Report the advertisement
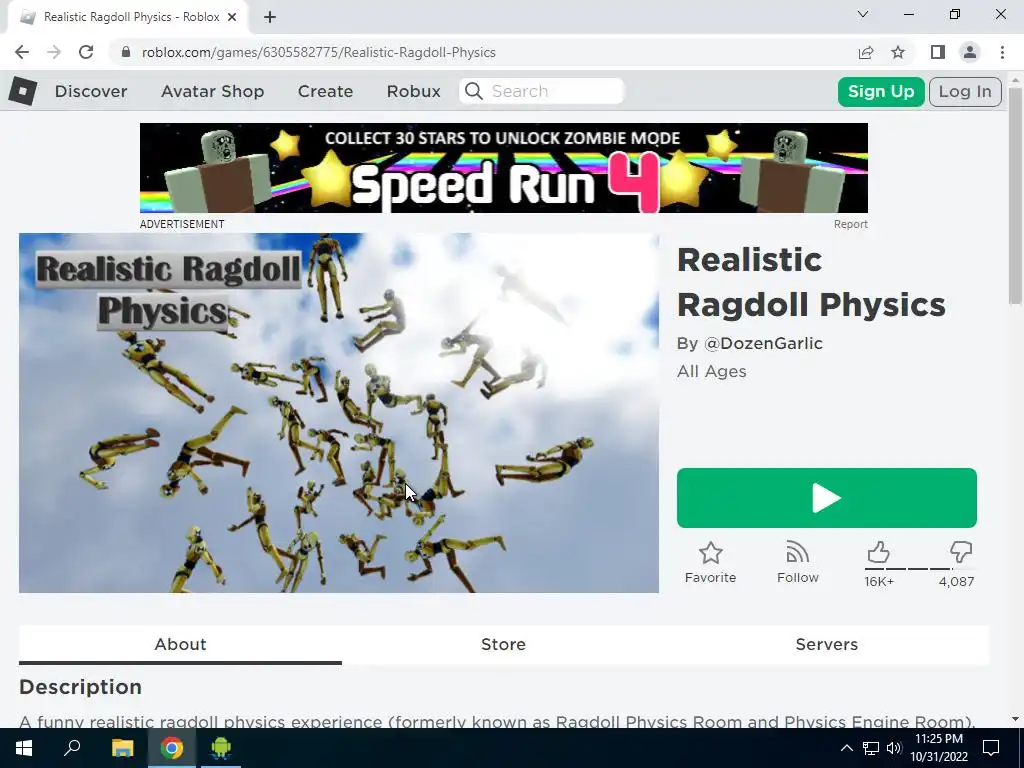Screen dimensions: 1024x768 pyautogui.click(x=850, y=224)
